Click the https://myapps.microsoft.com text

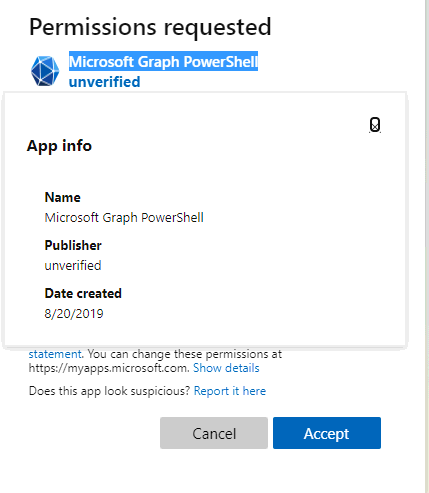pos(109,368)
